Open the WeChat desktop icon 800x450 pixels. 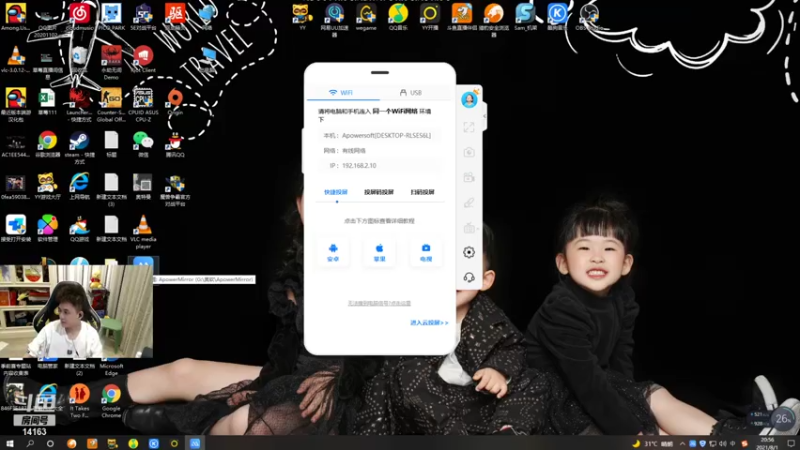[x=143, y=141]
